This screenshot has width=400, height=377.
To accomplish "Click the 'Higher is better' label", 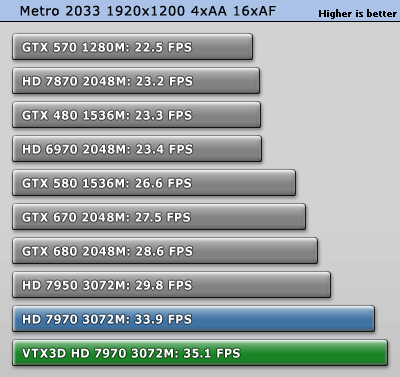I will (357, 14).
